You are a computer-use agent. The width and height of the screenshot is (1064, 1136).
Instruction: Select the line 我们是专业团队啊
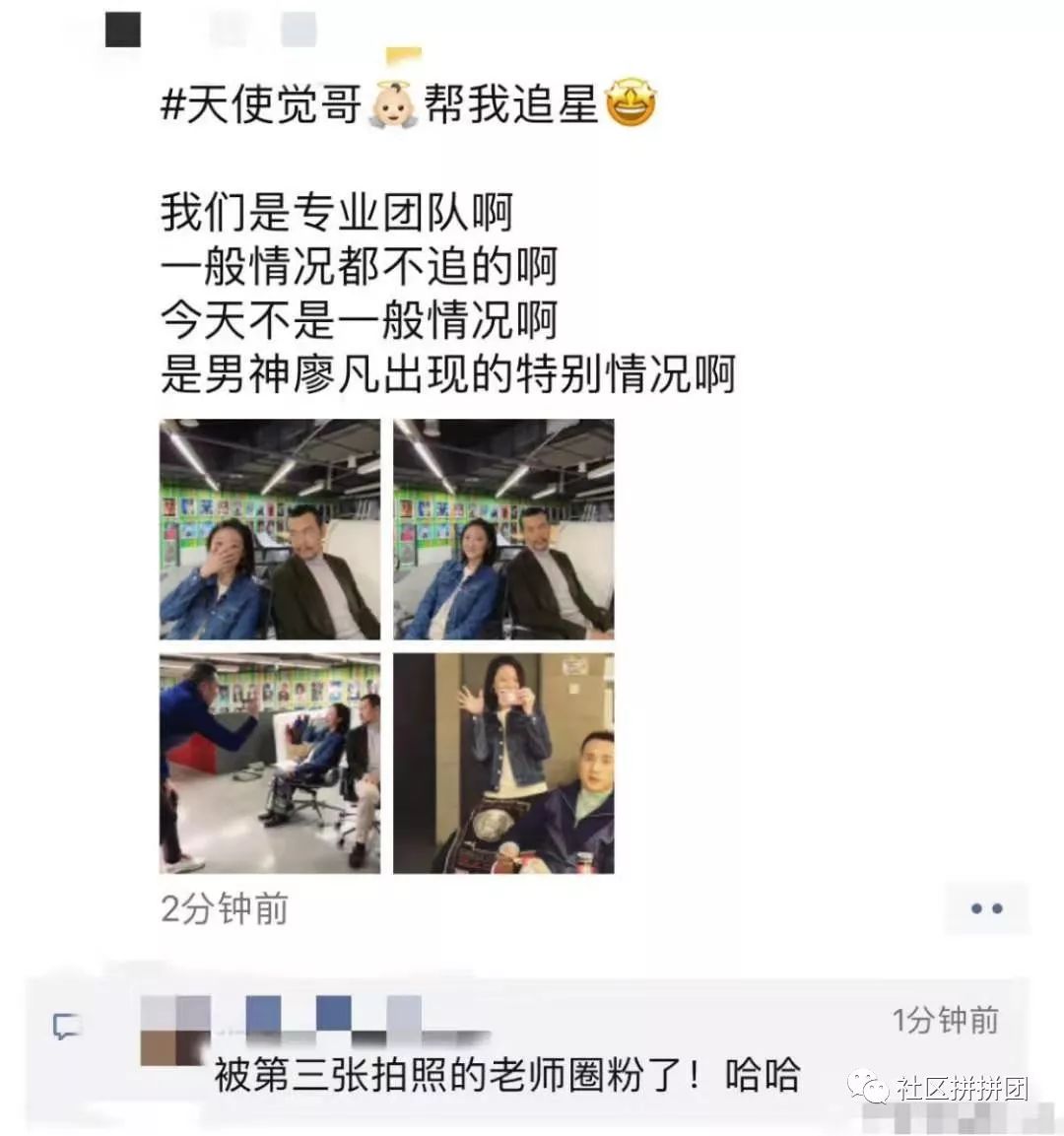tap(337, 212)
